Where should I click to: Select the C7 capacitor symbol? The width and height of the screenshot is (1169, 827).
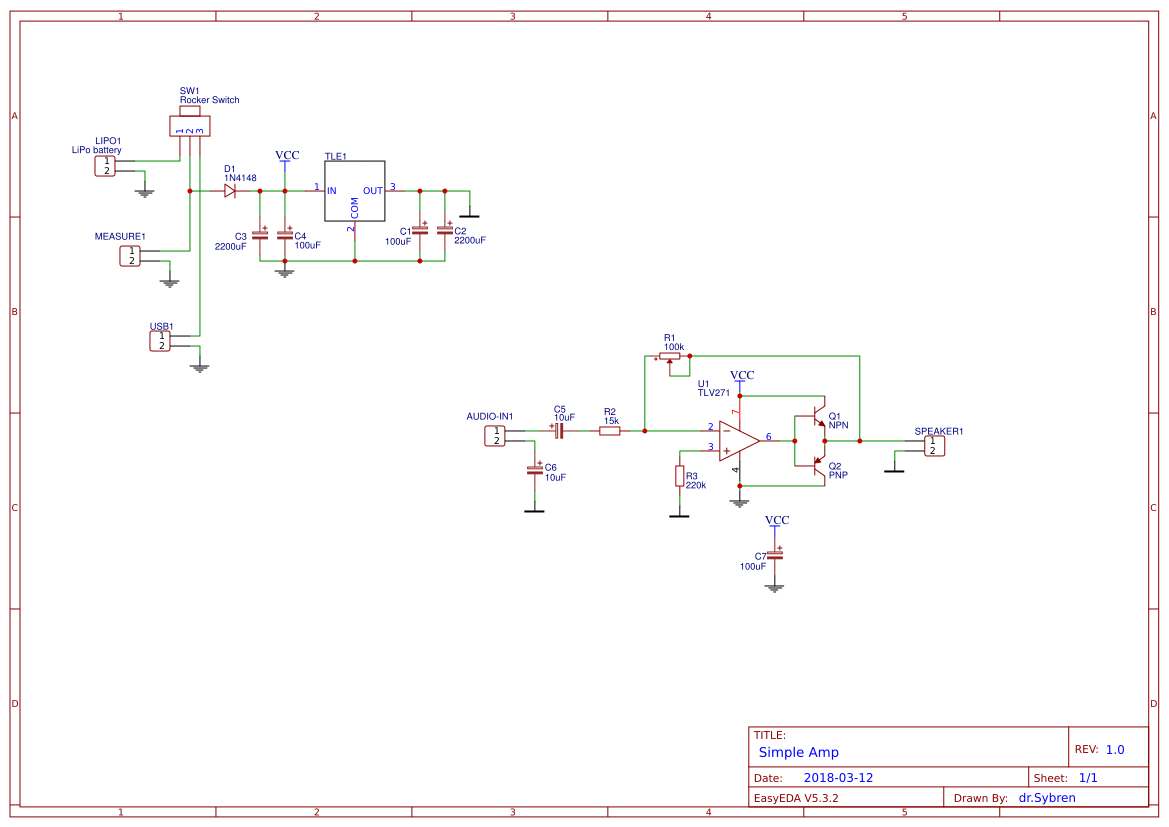pos(775,555)
